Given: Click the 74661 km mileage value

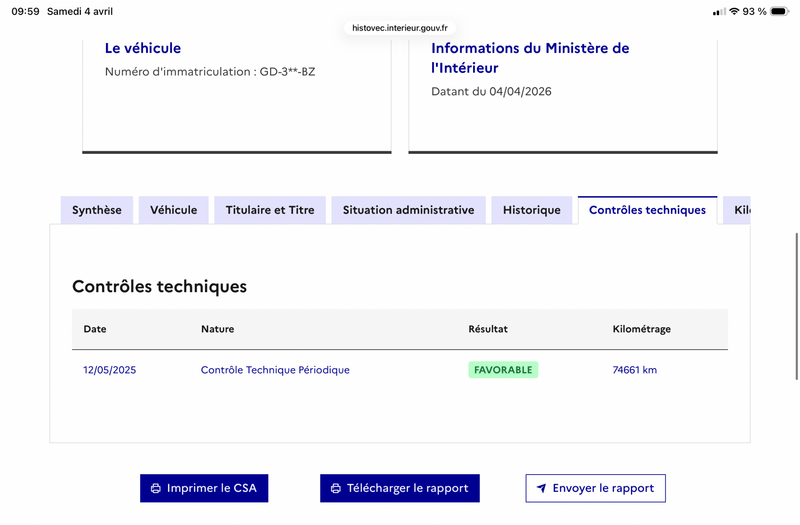Looking at the screenshot, I should (634, 370).
